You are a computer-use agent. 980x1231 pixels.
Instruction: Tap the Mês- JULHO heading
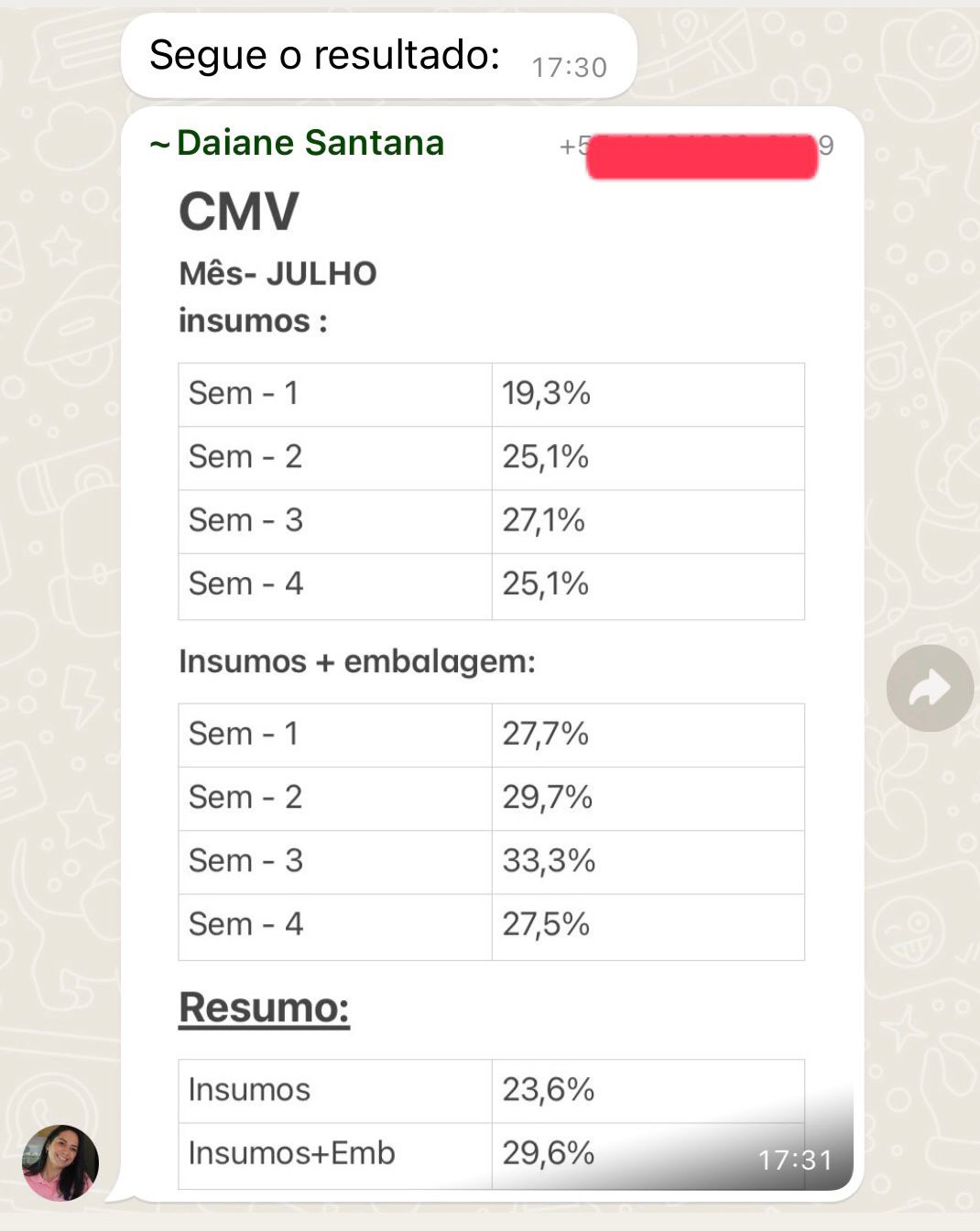point(278,274)
